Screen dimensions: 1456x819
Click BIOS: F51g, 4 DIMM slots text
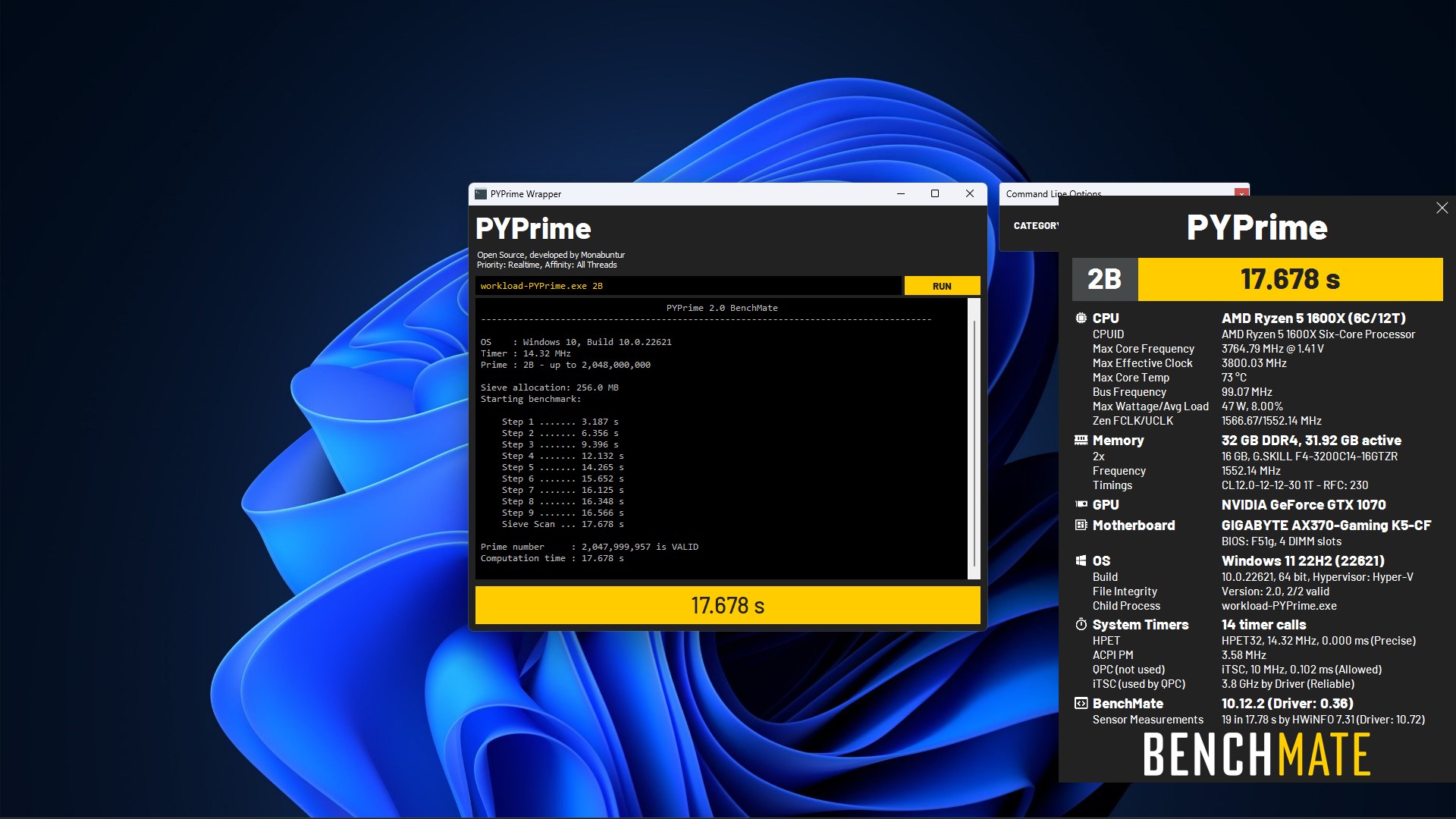[1282, 541]
